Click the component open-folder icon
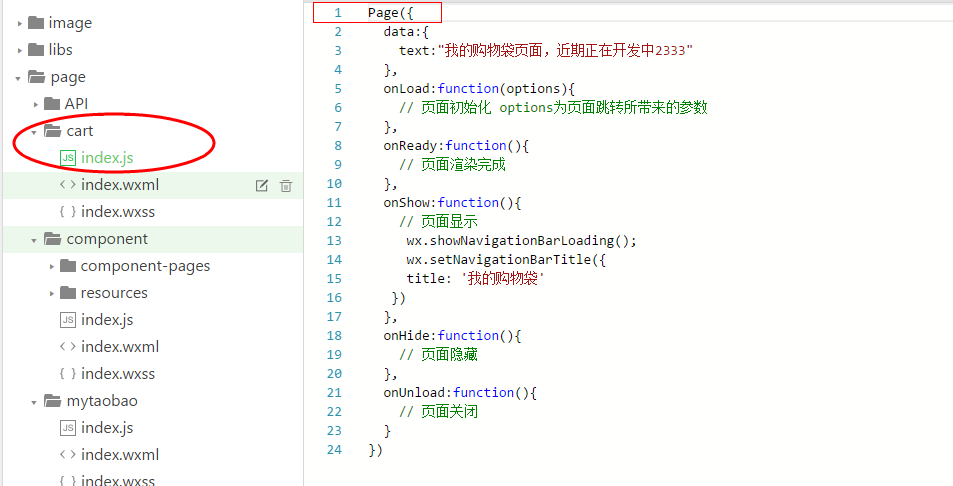 tap(53, 239)
